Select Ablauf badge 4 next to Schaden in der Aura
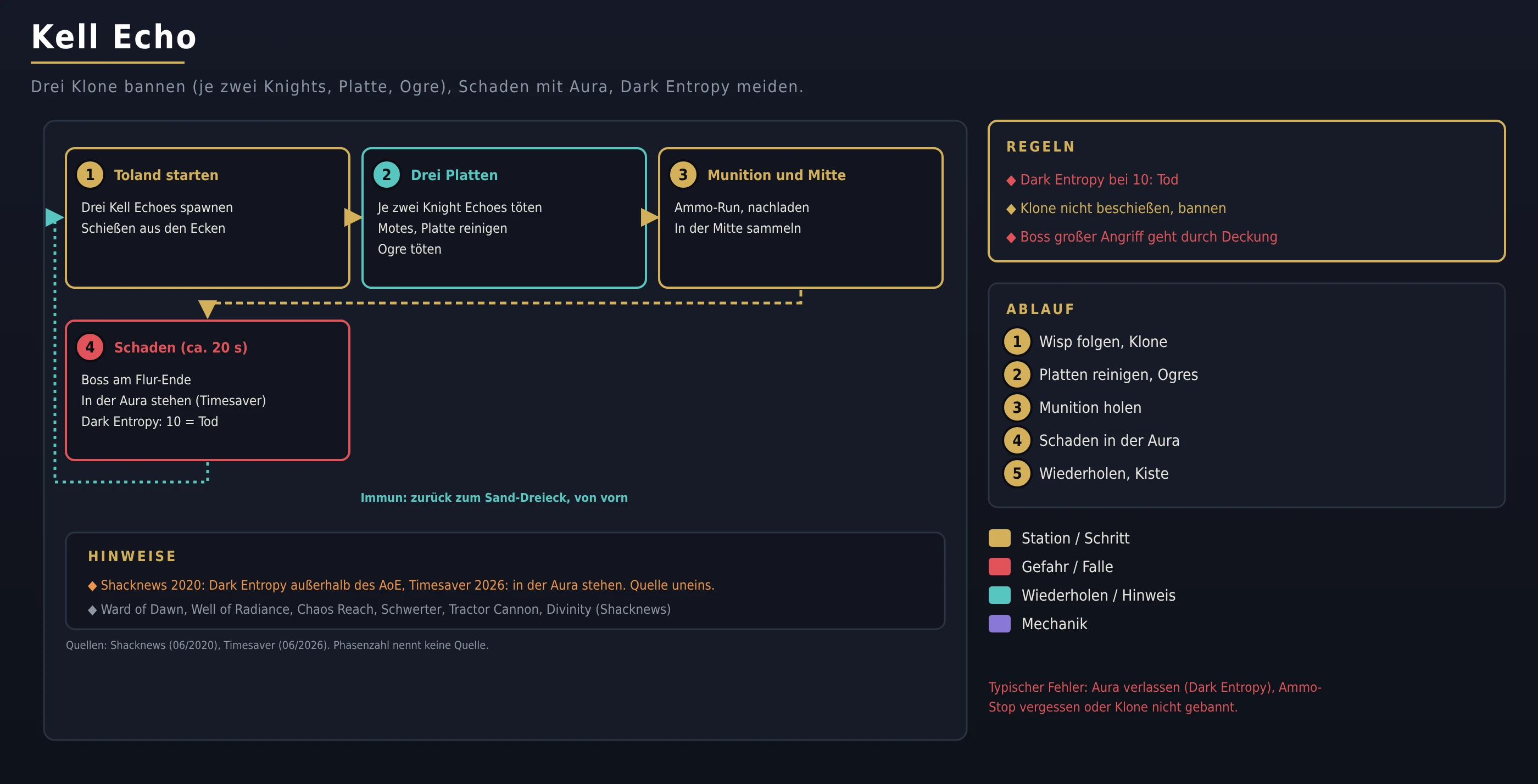 [1017, 440]
